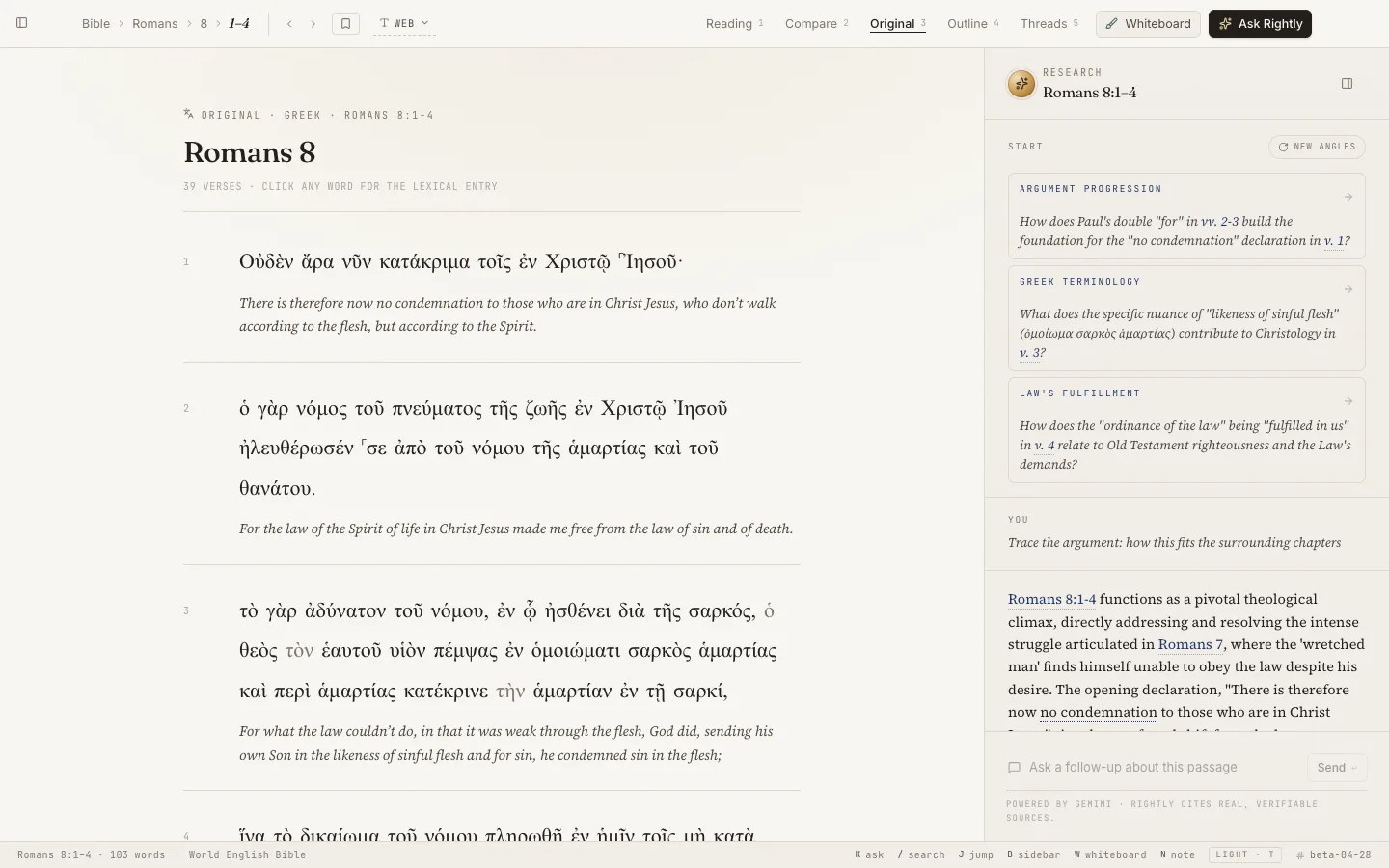
Task: Click the Romans breadcrumb
Action: coord(155,23)
